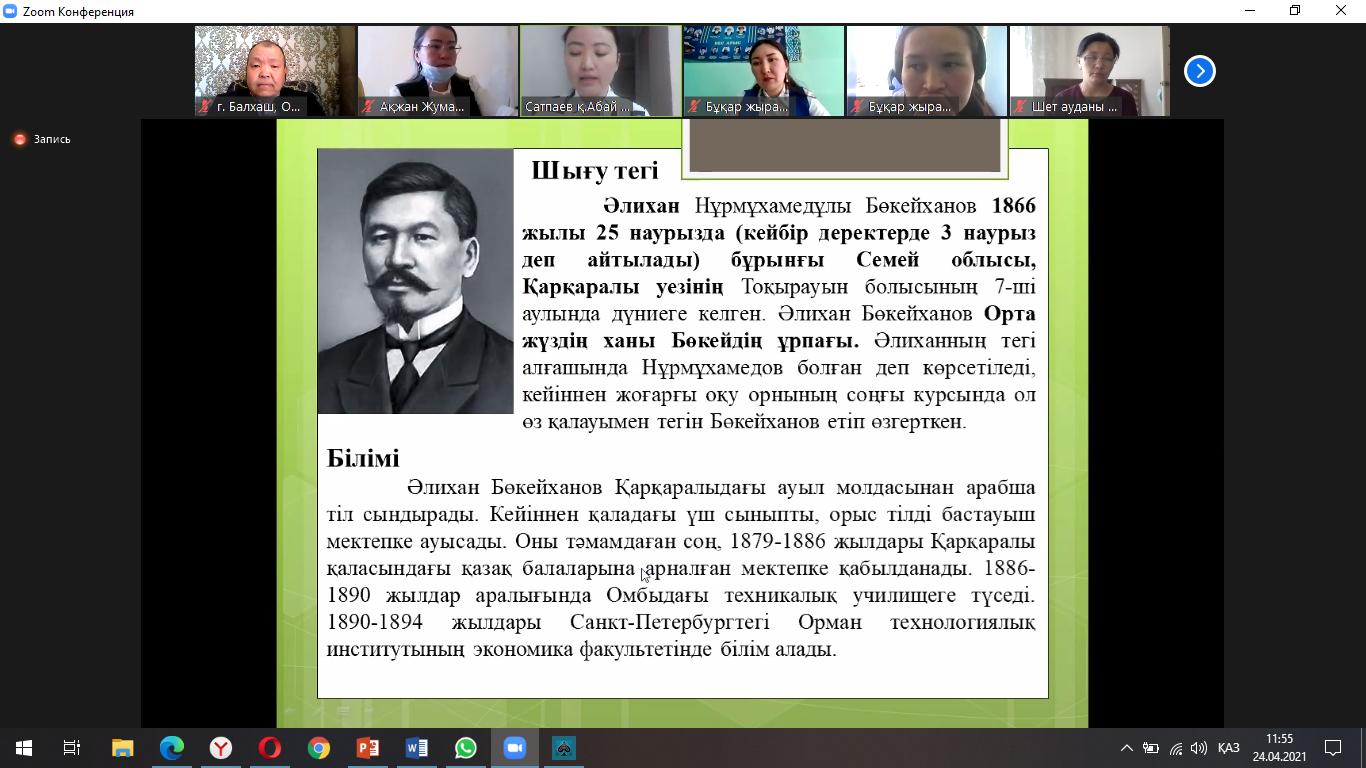Open Zoom app in the taskbar

[x=514, y=748]
